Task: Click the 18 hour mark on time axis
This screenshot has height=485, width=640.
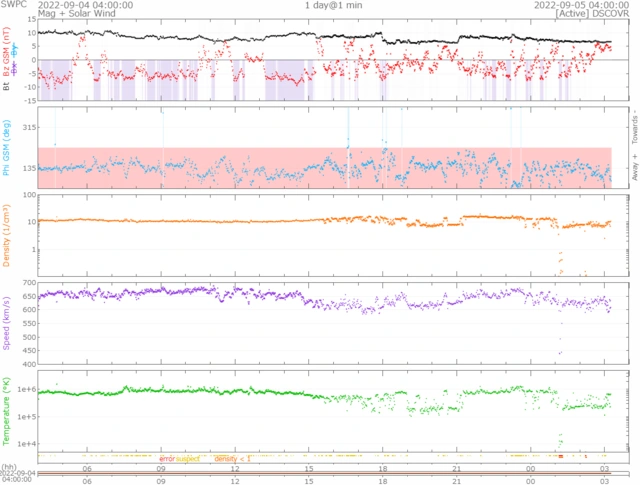Action: tap(383, 468)
